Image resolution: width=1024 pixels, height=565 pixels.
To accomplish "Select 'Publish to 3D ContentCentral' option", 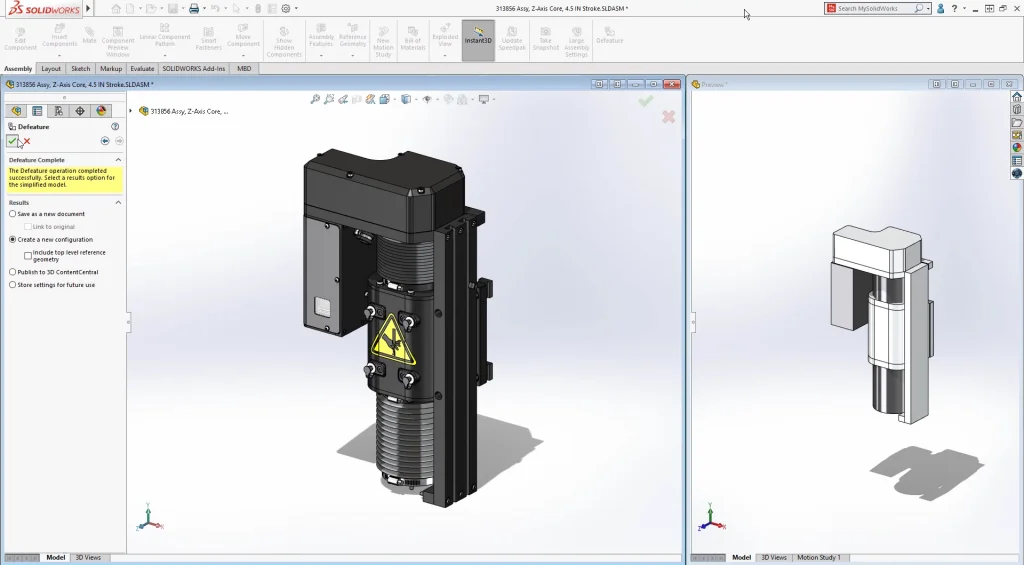I will pyautogui.click(x=13, y=272).
